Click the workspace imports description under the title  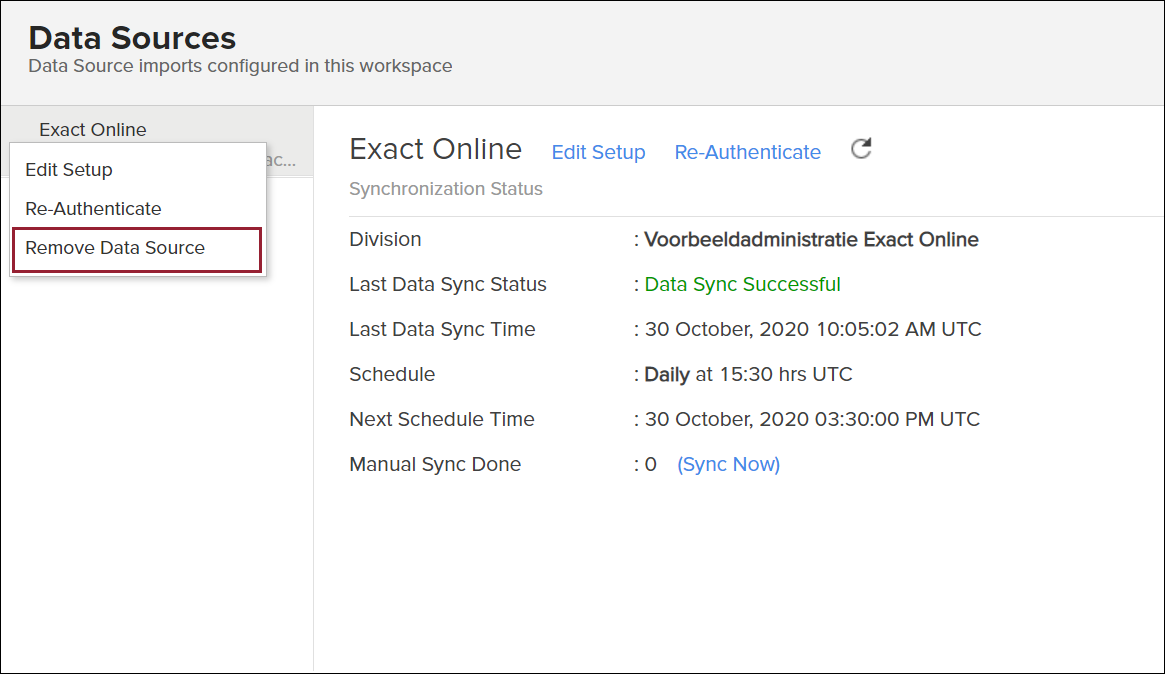point(240,66)
